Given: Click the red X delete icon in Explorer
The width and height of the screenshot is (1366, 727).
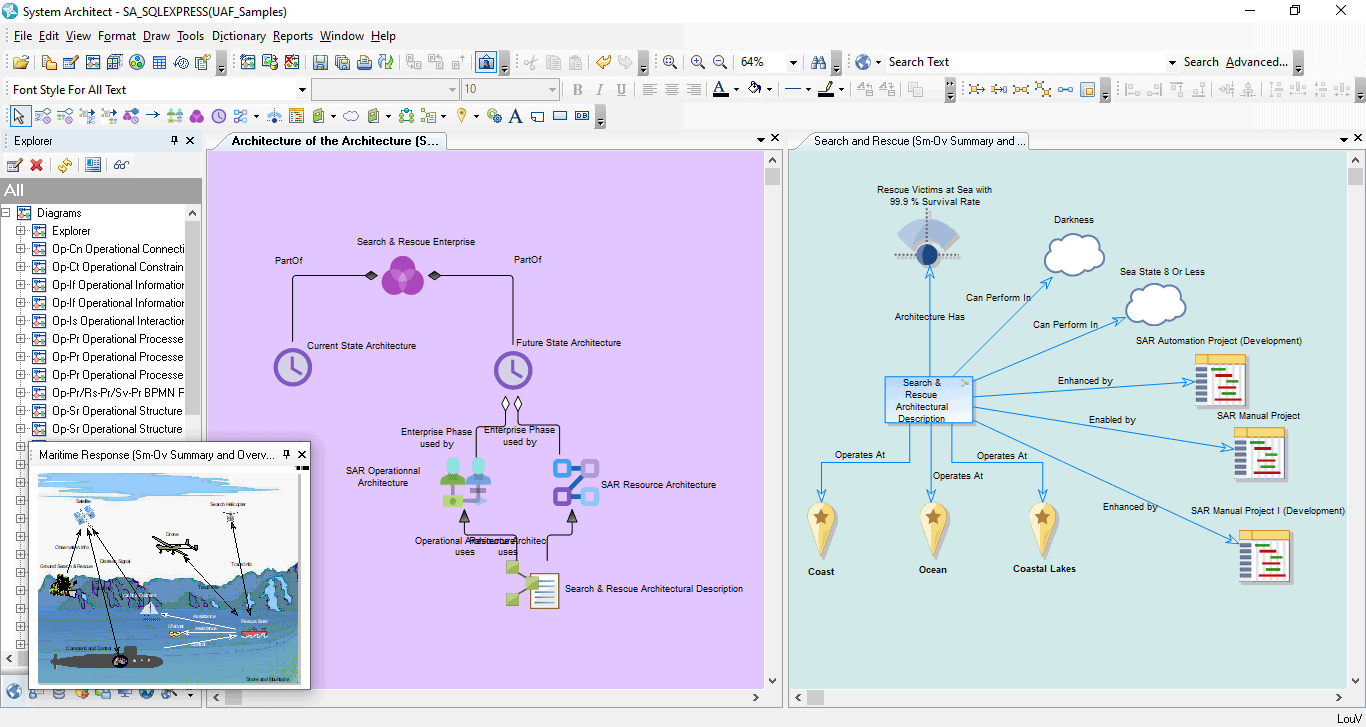Looking at the screenshot, I should tap(37, 165).
